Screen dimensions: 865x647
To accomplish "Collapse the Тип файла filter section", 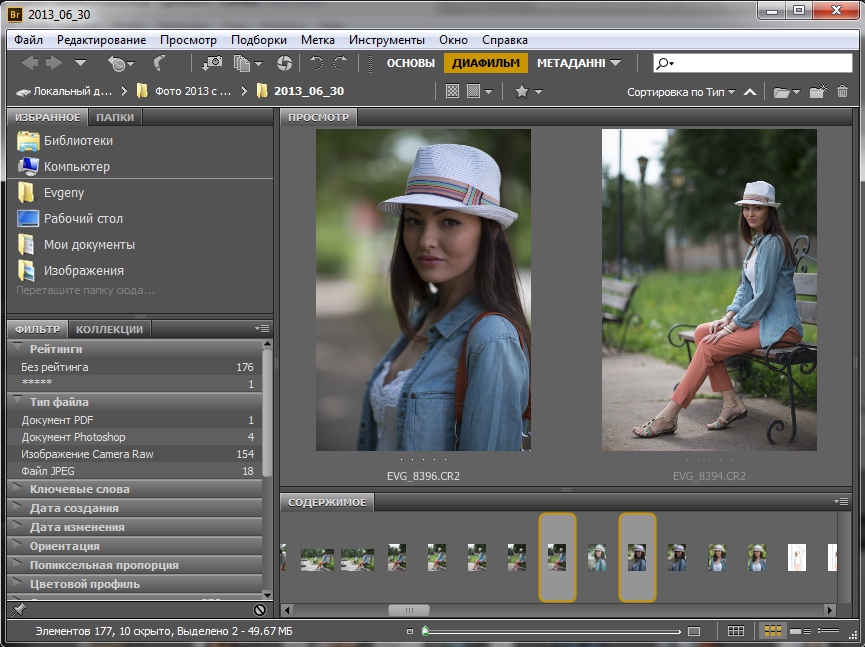I will pyautogui.click(x=18, y=400).
